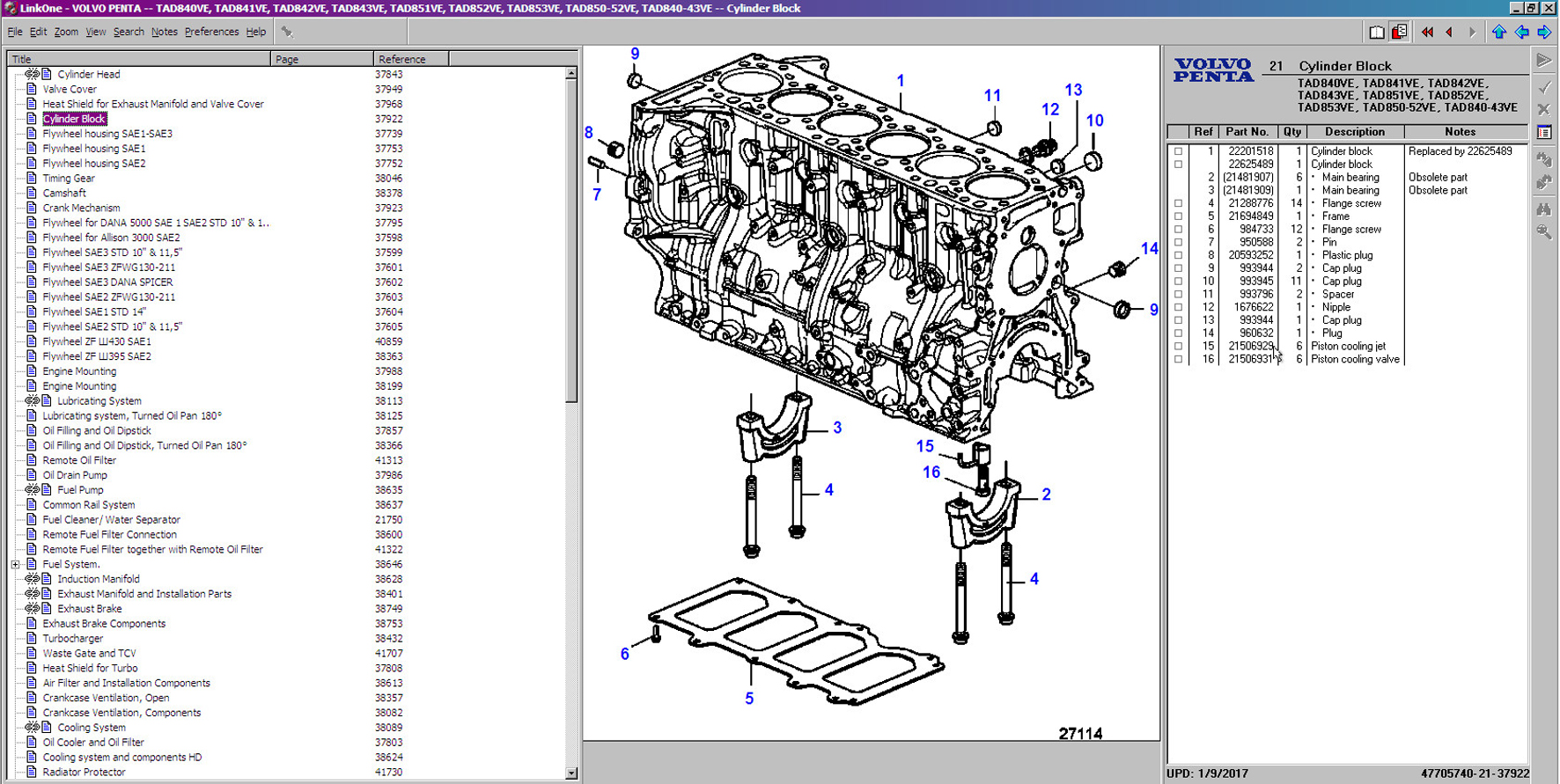Select the Turbocharger entry in the list
This screenshot has height=784, width=1560.
pos(73,639)
